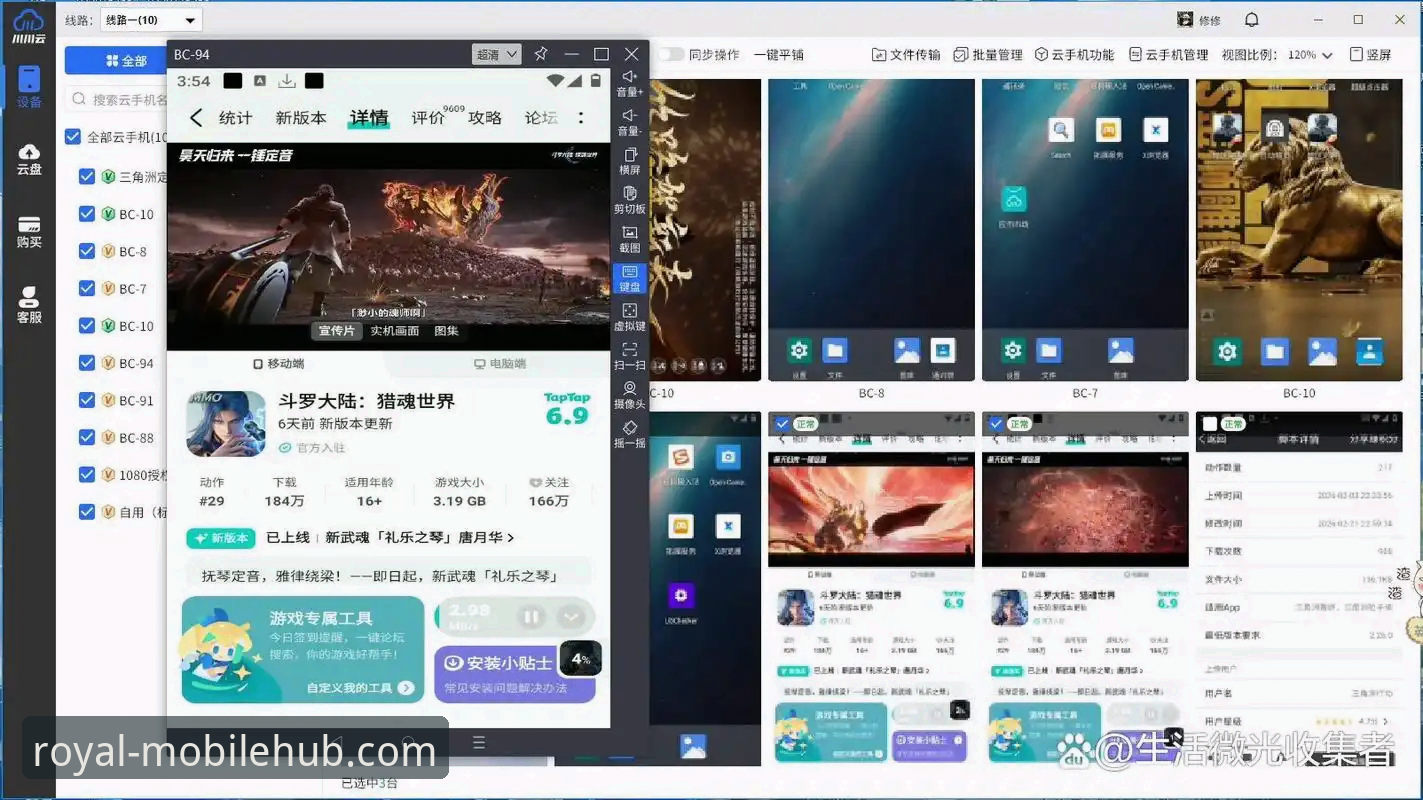The image size is (1423, 800).
Task: Open the 云盘 cloud drive section
Action: pyautogui.click(x=29, y=158)
